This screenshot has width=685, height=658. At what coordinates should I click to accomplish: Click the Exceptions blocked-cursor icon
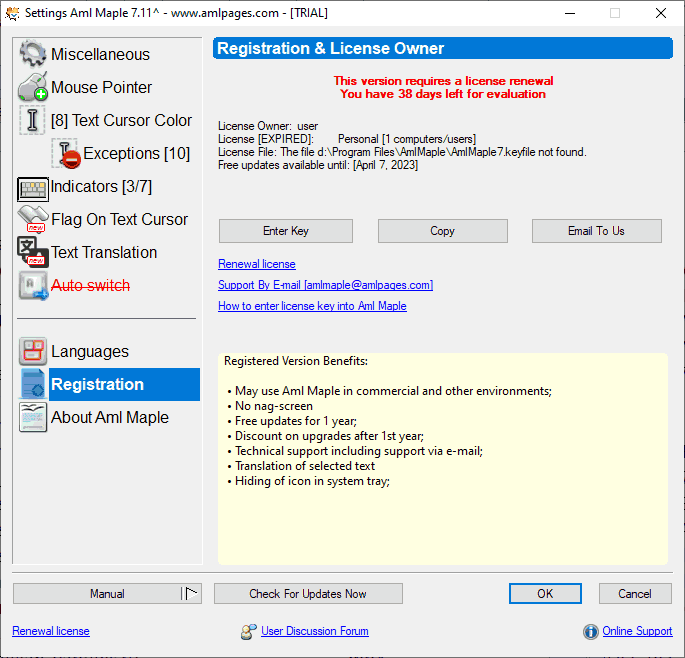click(x=66, y=153)
